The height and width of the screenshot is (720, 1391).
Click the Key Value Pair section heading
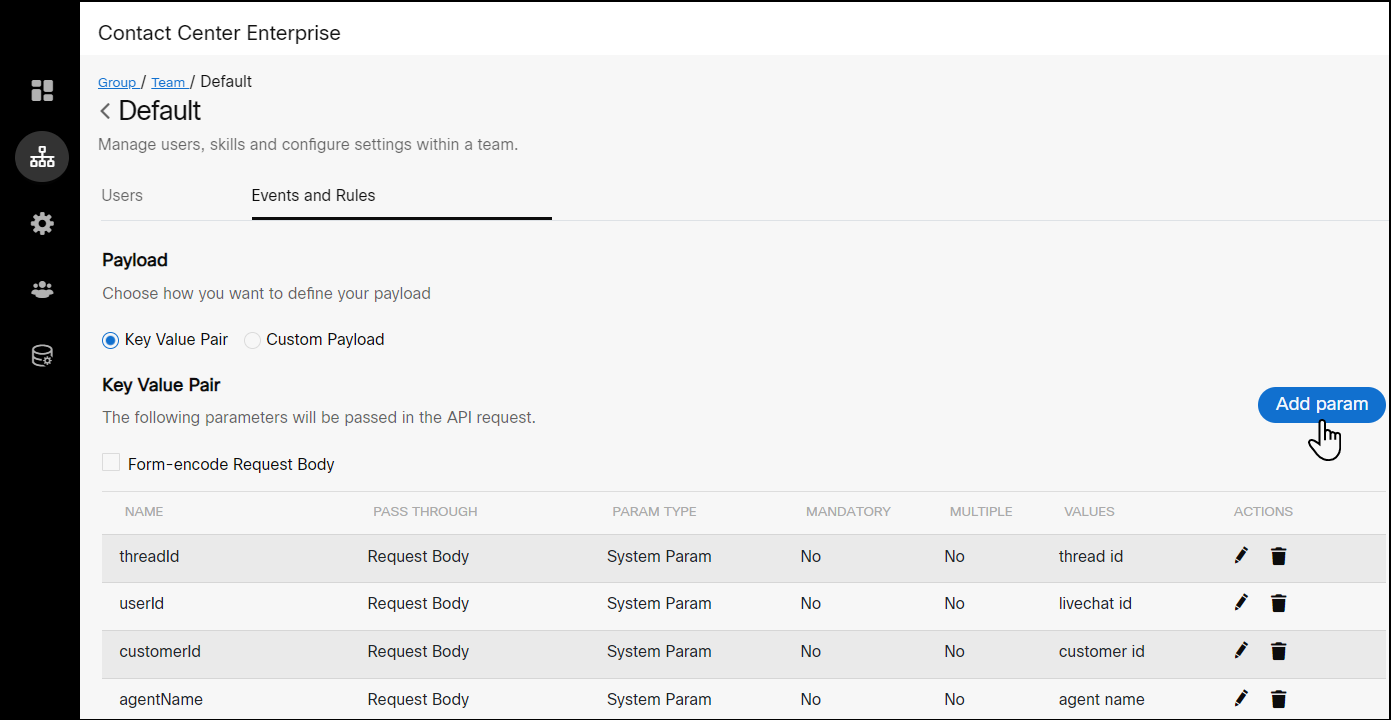(x=161, y=385)
